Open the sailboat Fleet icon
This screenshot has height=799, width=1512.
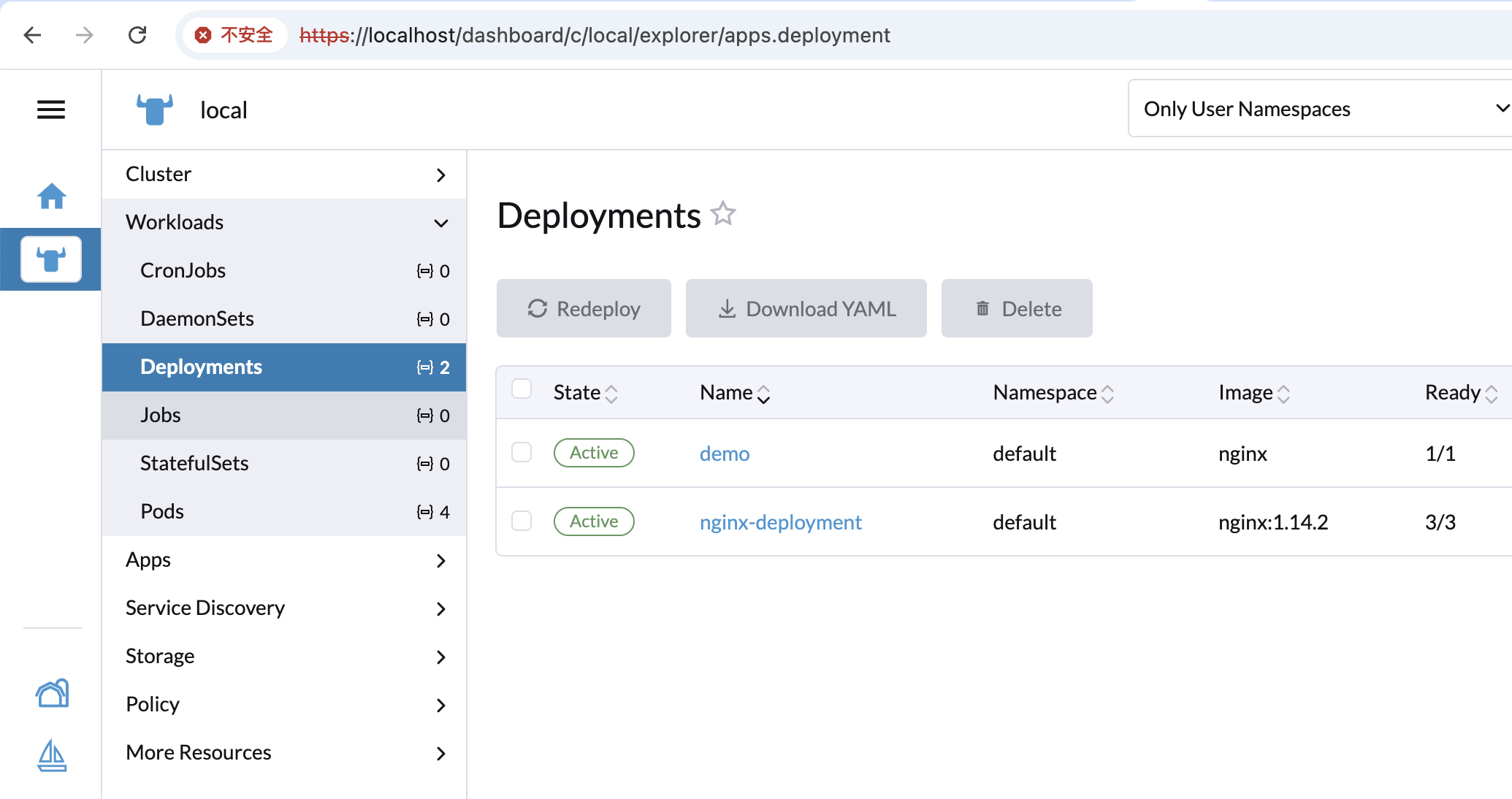coord(52,755)
